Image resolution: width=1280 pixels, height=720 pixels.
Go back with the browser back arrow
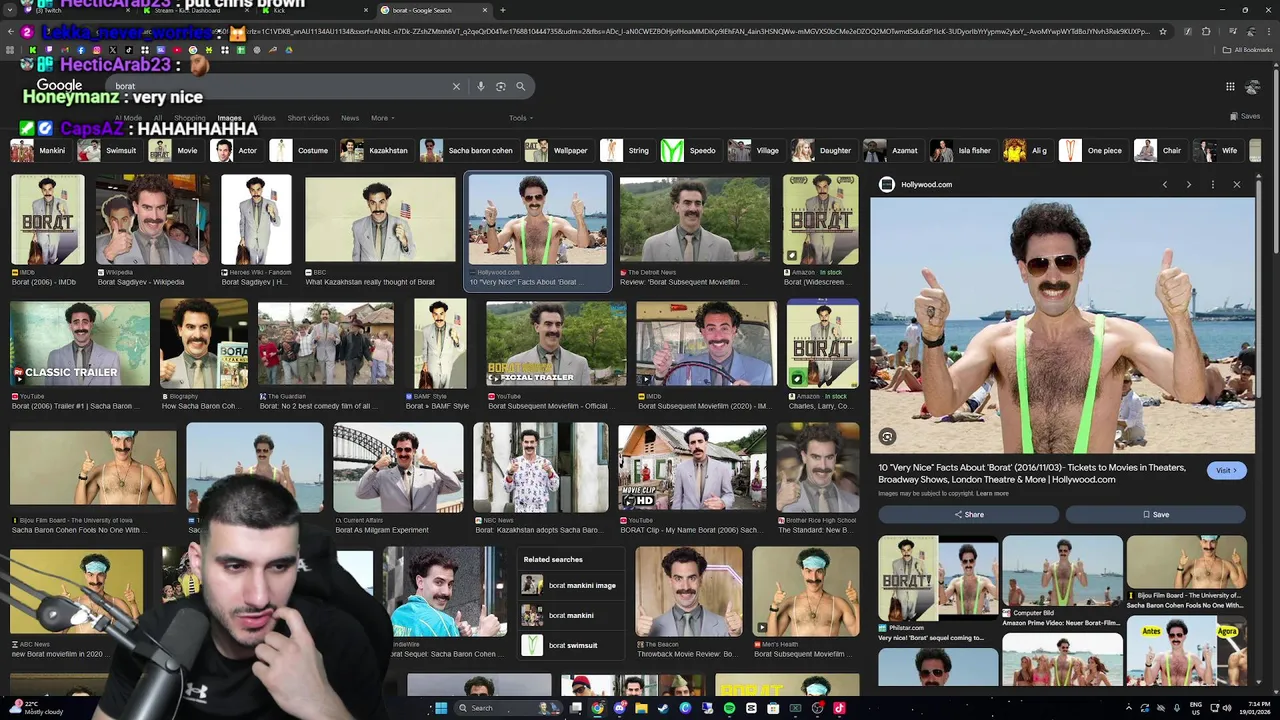10,31
